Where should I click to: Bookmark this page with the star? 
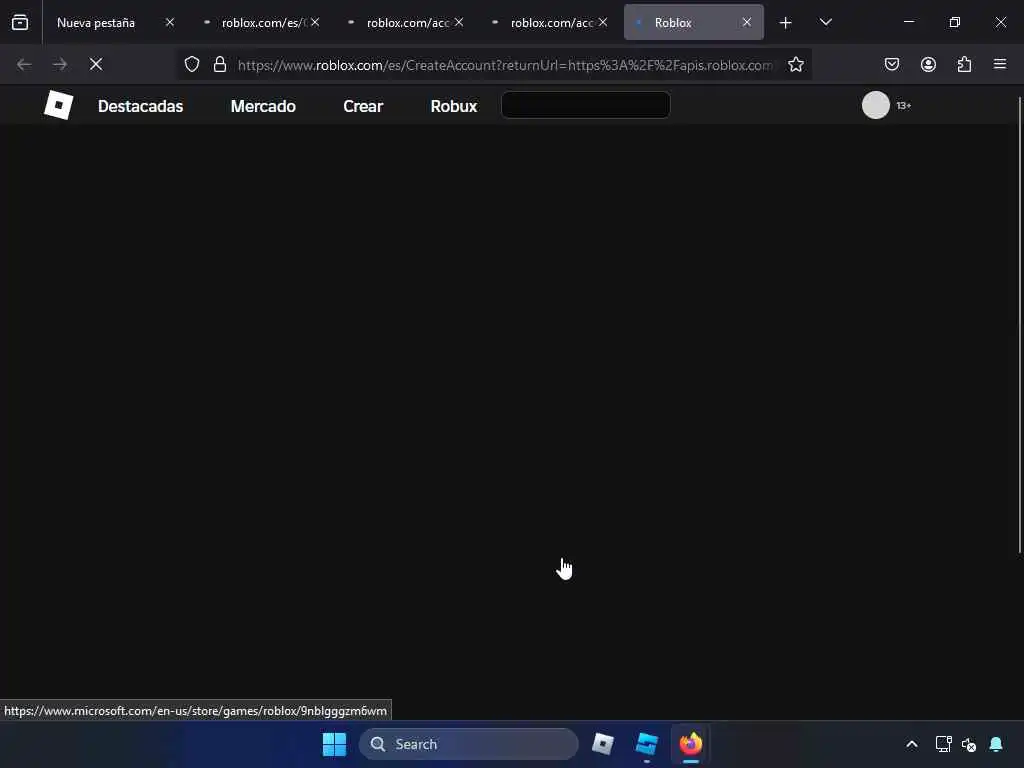[795, 64]
